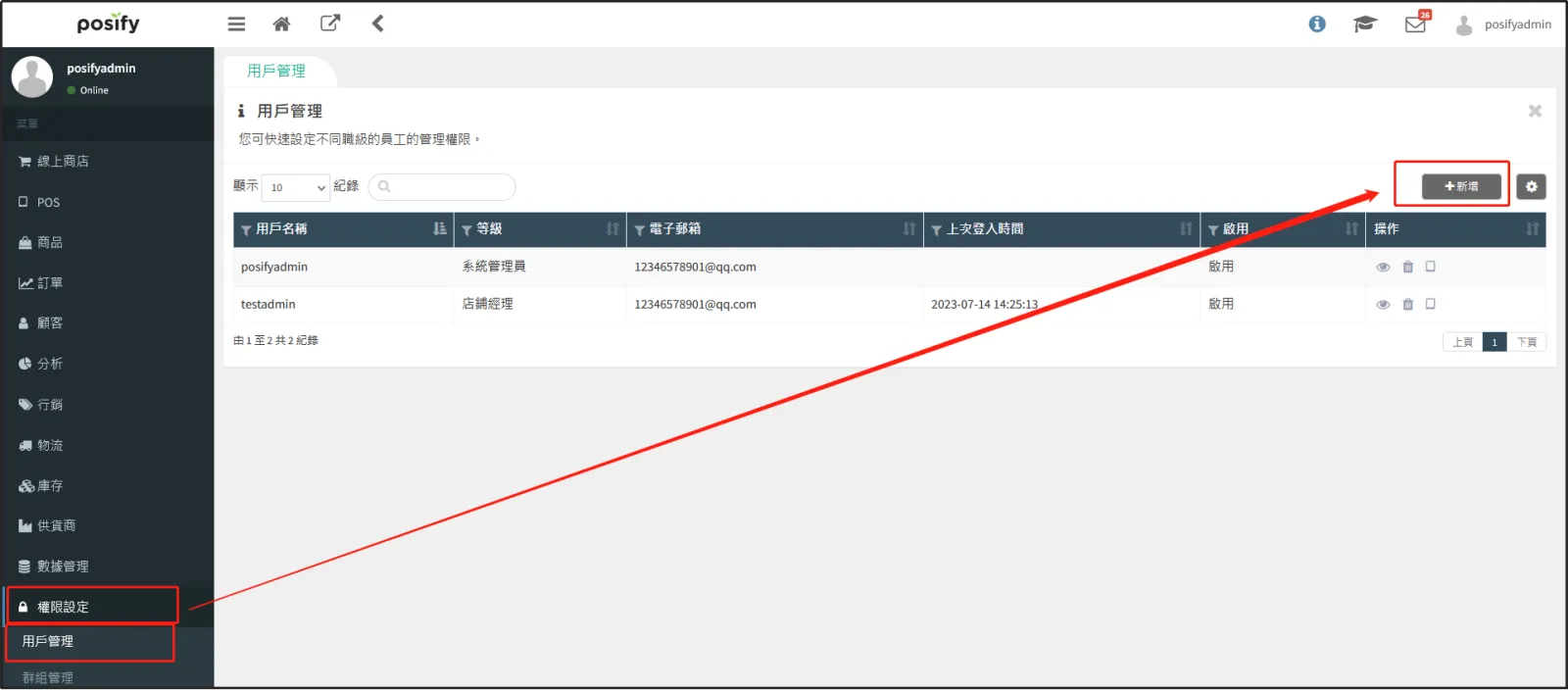
Task: Open the info circle icon
Action: tap(1317, 25)
